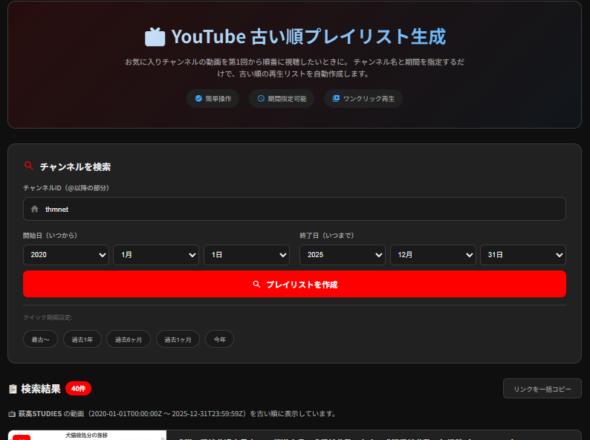The image size is (590, 440).
Task: Open the end month dropdown showing 12月
Action: click(x=433, y=255)
